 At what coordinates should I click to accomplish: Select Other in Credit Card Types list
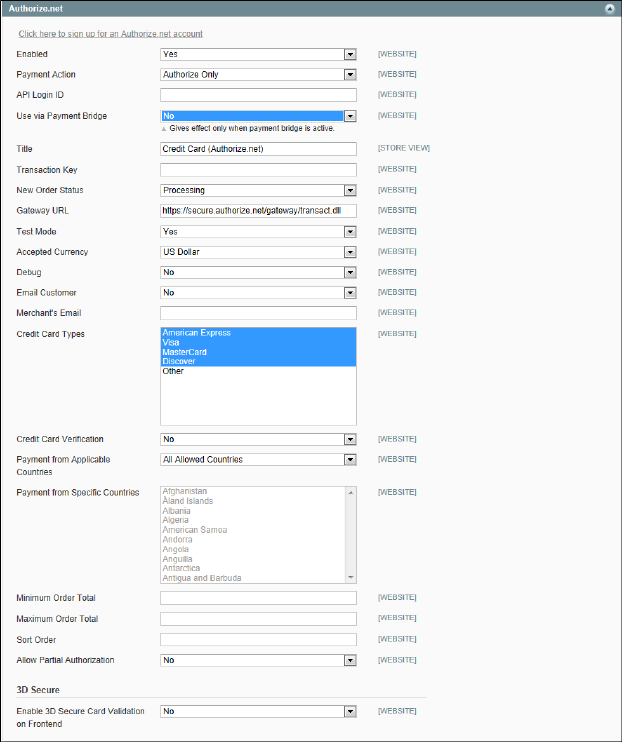[173, 371]
